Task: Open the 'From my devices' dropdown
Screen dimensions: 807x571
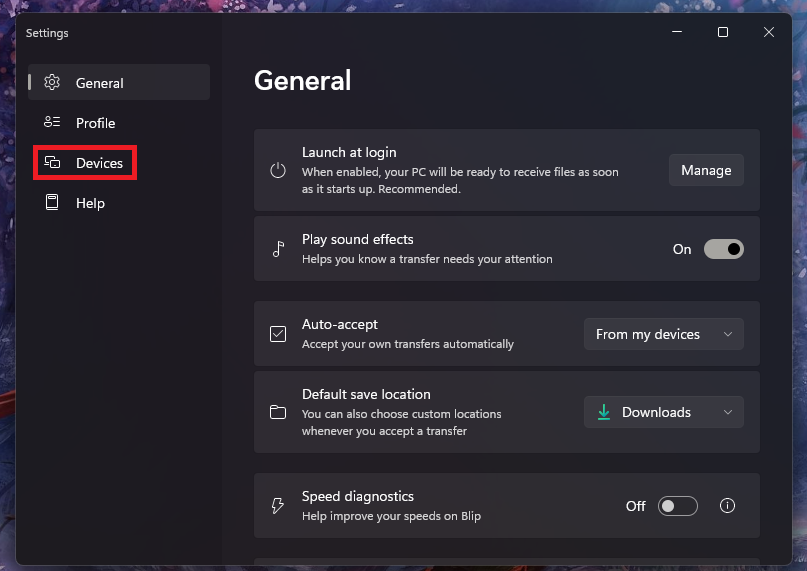Action: [x=663, y=334]
